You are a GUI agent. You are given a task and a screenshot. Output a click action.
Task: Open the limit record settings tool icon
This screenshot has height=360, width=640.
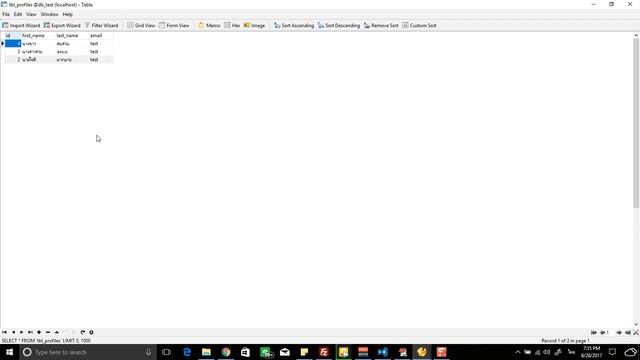point(636,333)
